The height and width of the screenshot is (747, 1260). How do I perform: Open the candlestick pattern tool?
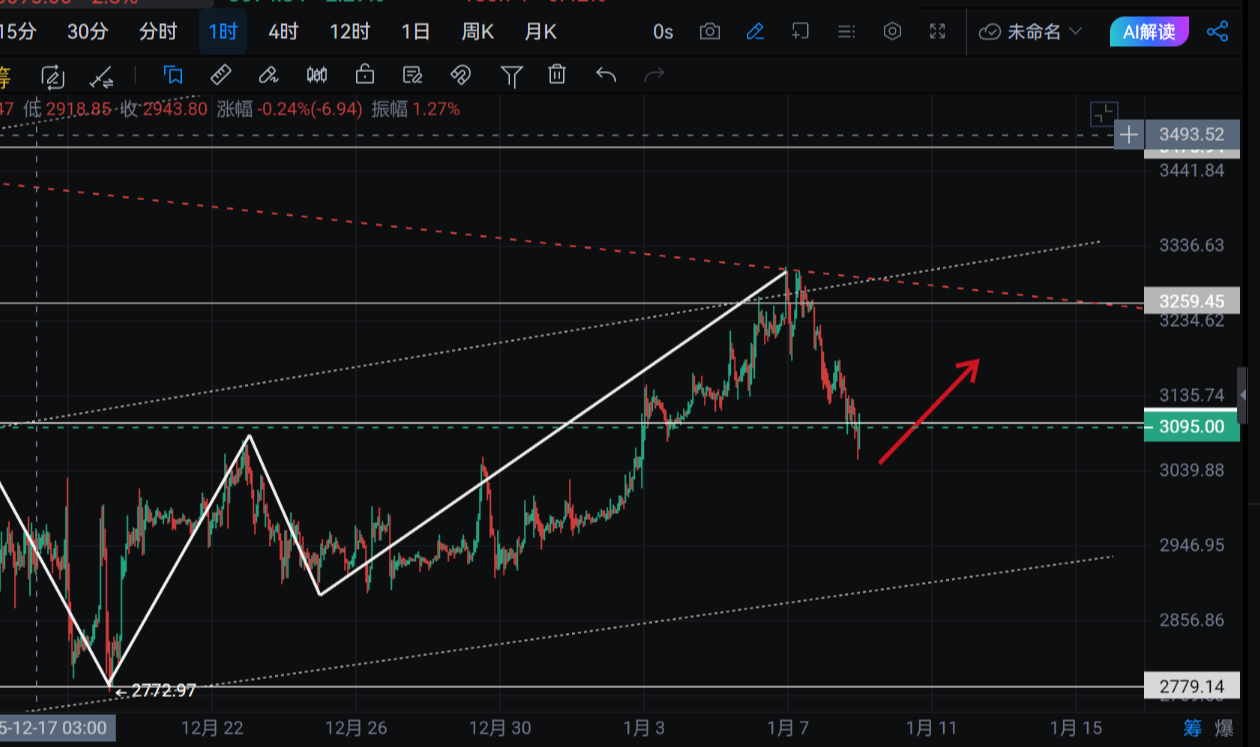click(x=317, y=75)
